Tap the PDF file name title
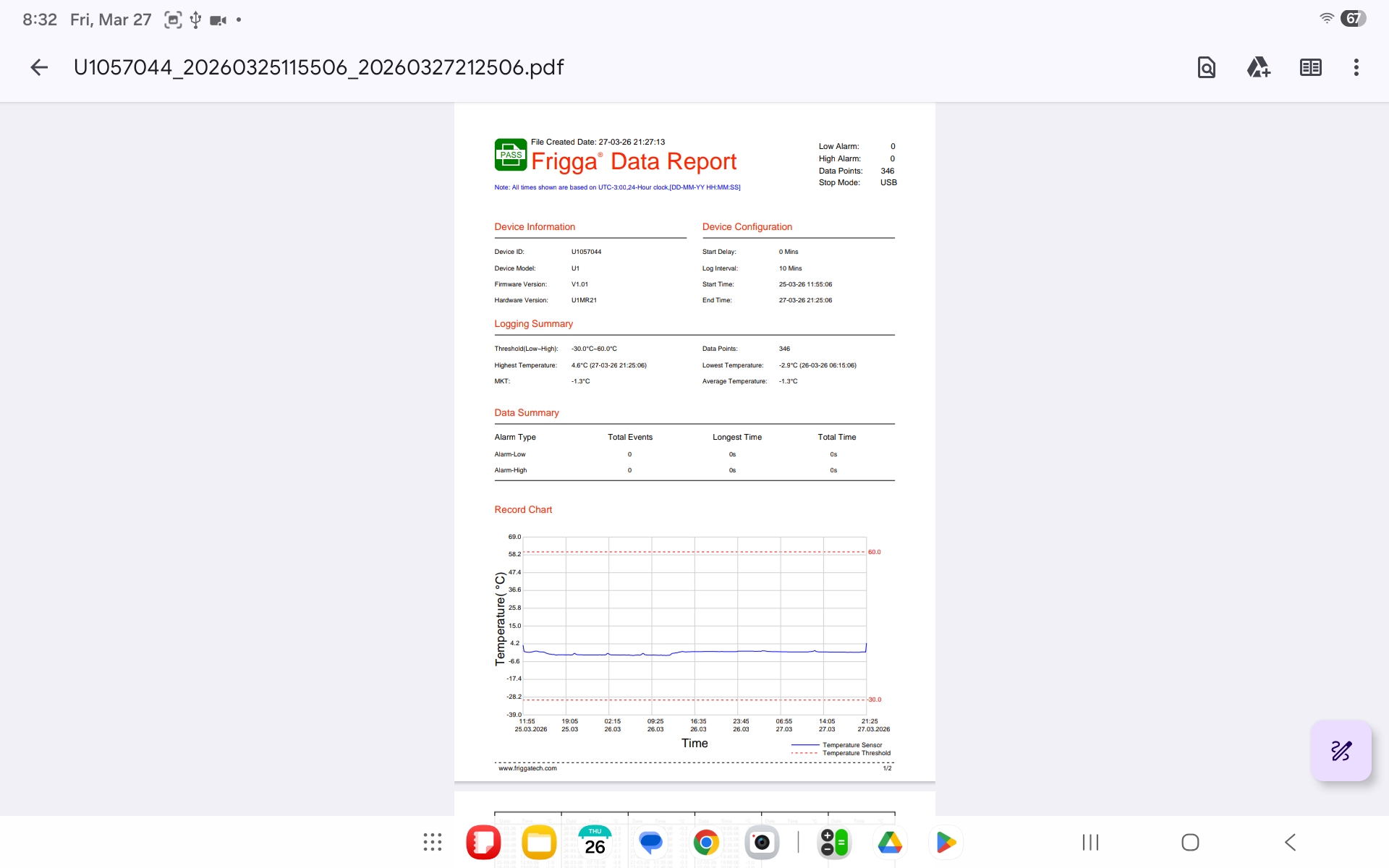The image size is (1389, 868). click(318, 67)
